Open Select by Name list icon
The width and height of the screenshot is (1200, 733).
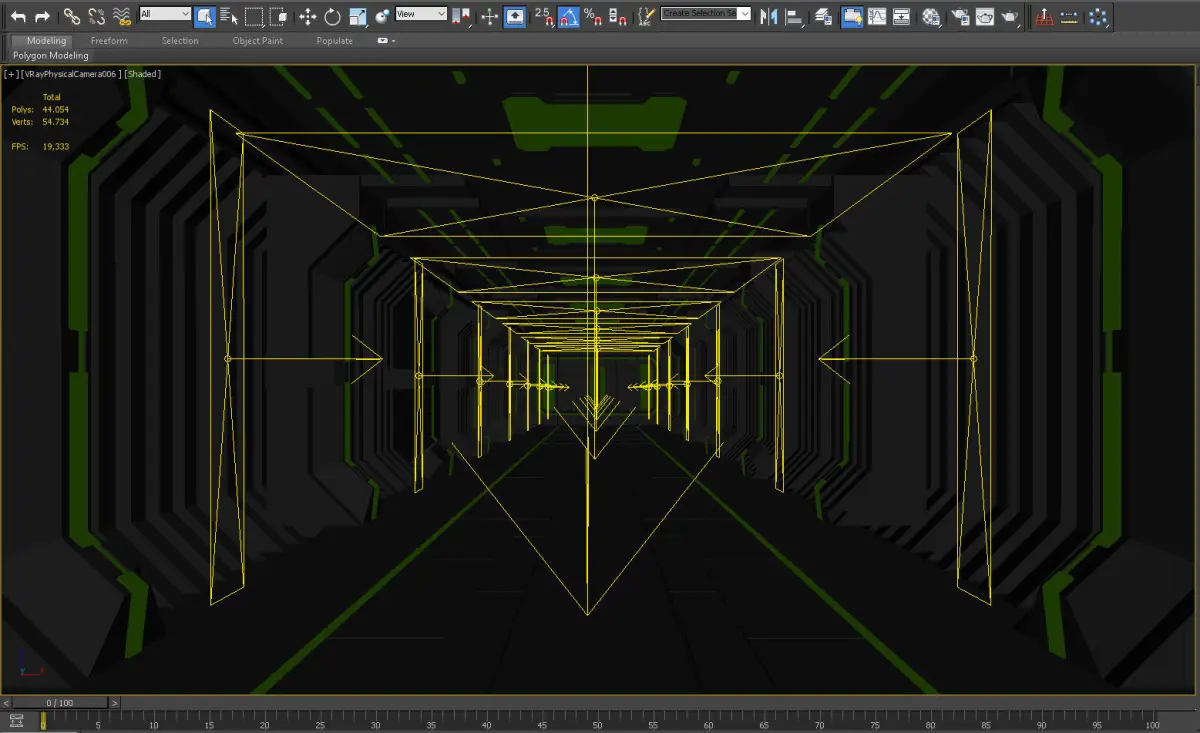[x=229, y=16]
